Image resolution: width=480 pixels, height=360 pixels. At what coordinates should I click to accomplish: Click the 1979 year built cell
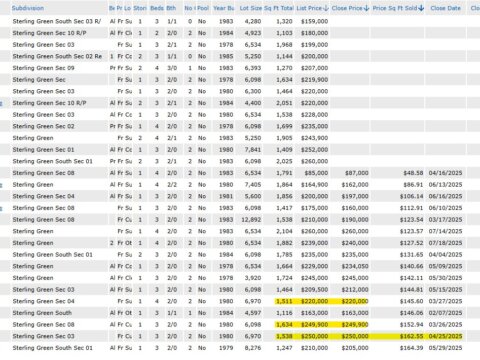(226, 348)
